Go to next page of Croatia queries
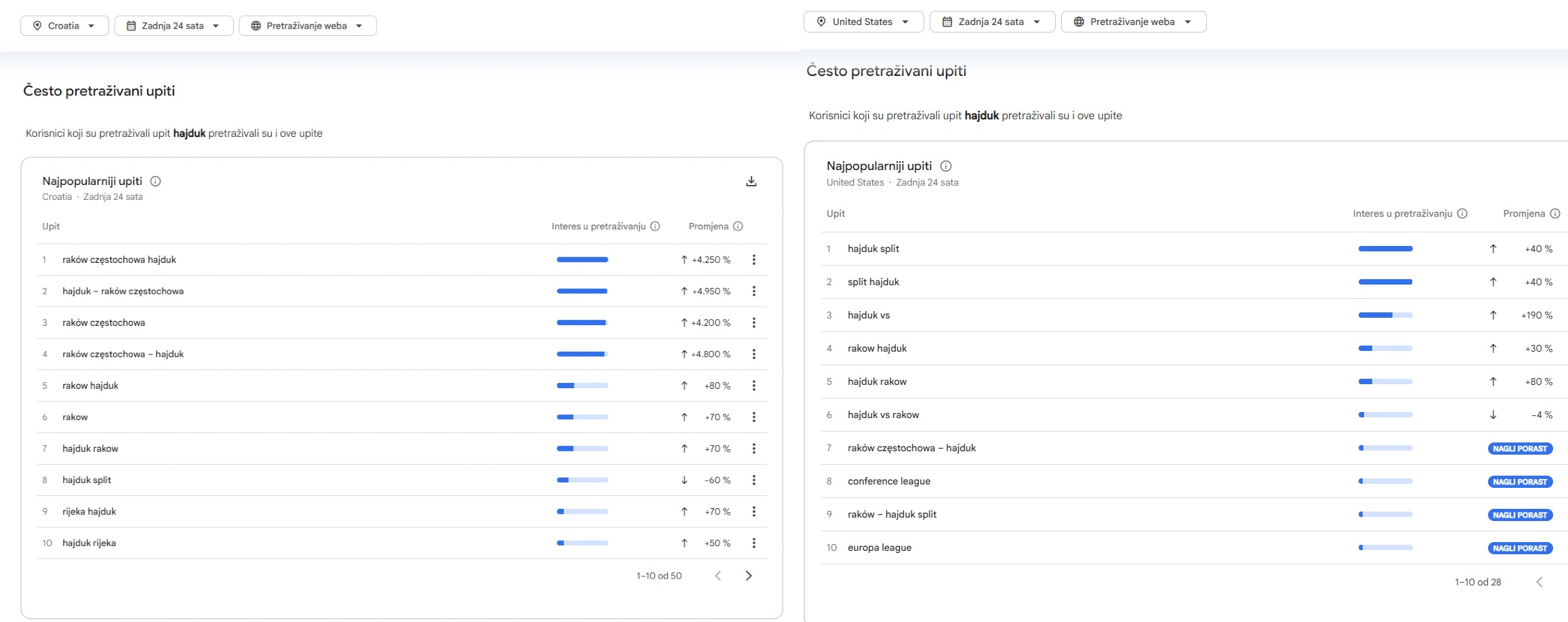Screen dimensions: 1568x622 coord(749,576)
